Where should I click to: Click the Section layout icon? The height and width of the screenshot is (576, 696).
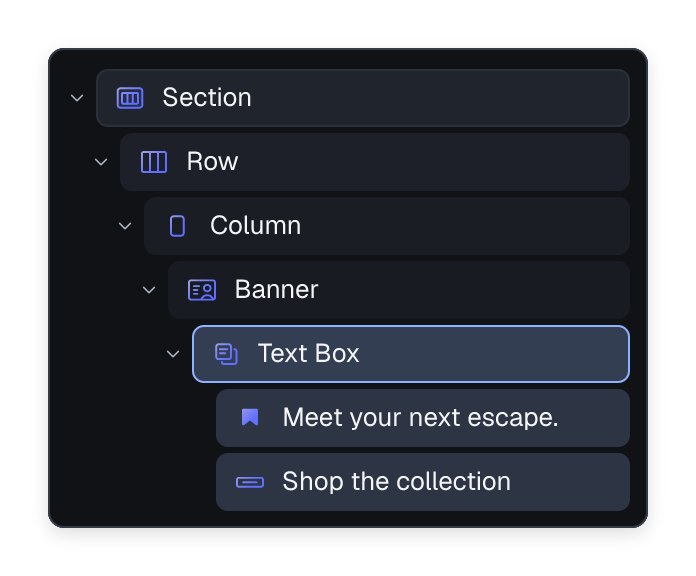[130, 98]
